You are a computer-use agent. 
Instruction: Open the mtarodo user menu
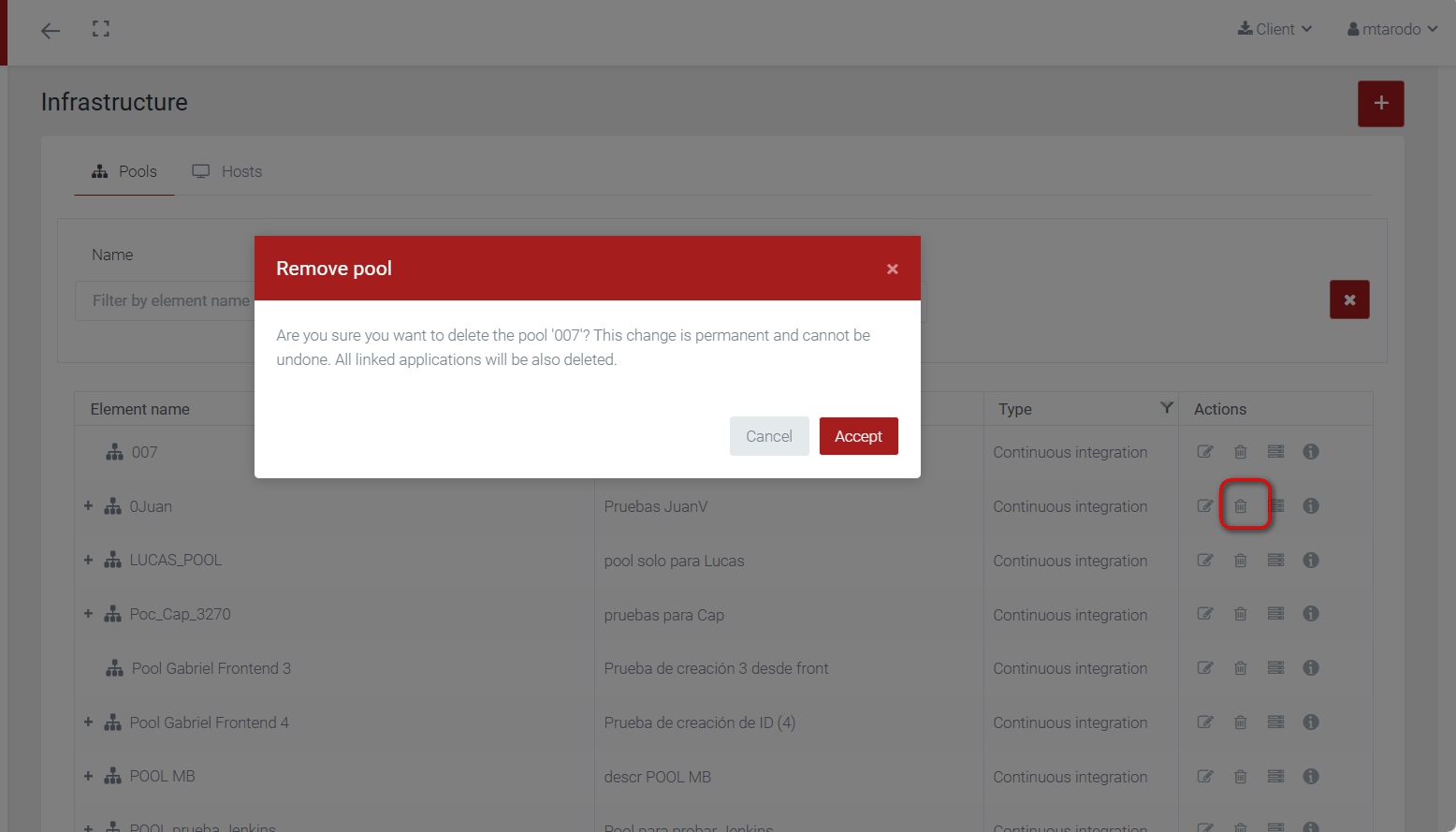(1391, 29)
